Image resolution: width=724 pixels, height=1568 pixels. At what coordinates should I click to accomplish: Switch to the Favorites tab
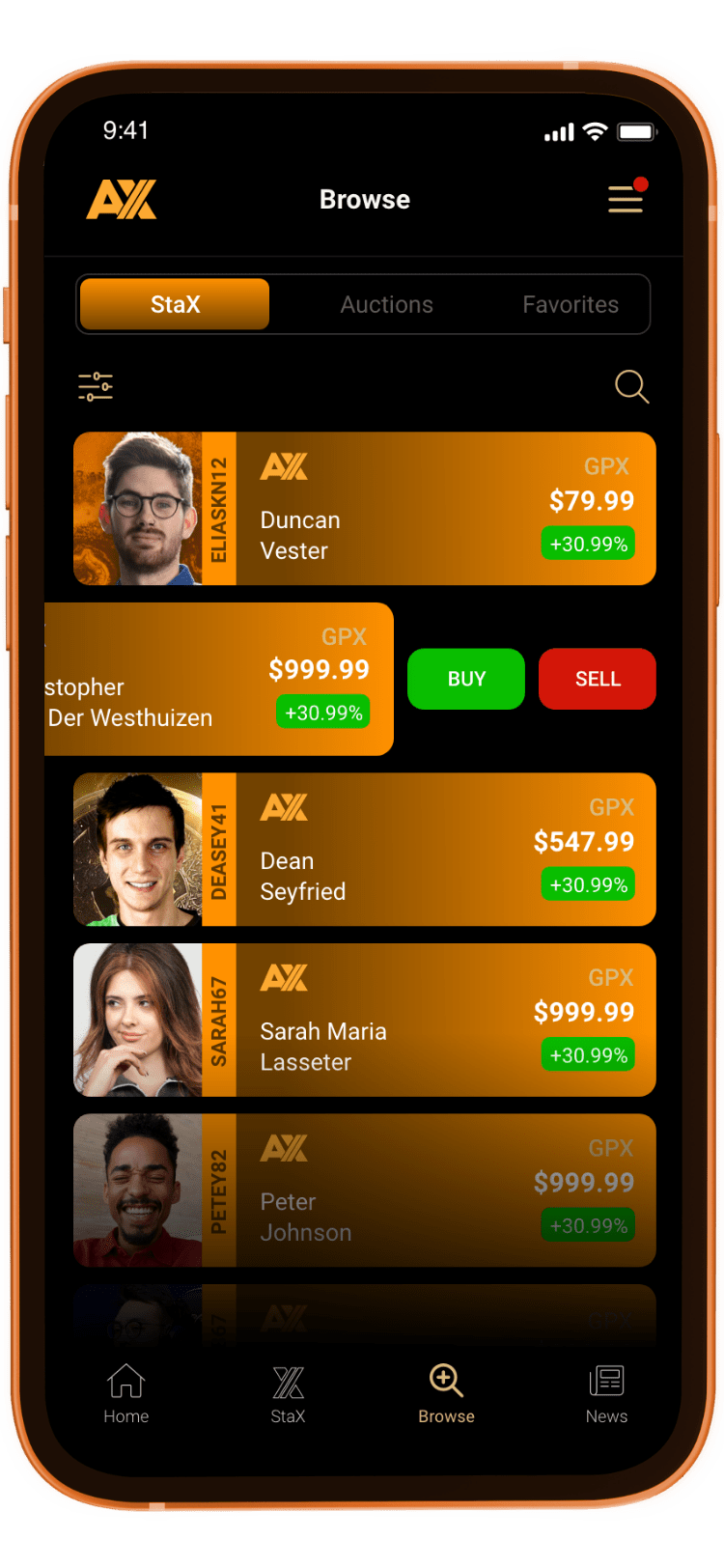pos(571,305)
